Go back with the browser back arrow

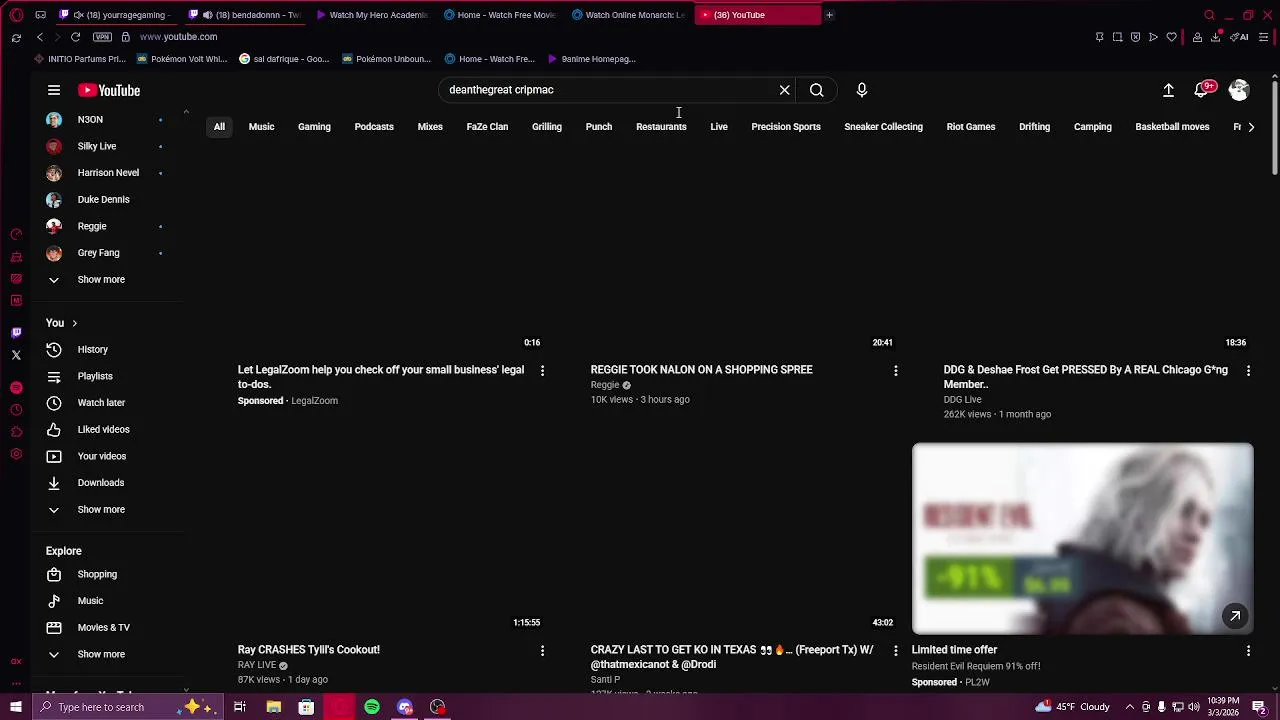[x=40, y=37]
